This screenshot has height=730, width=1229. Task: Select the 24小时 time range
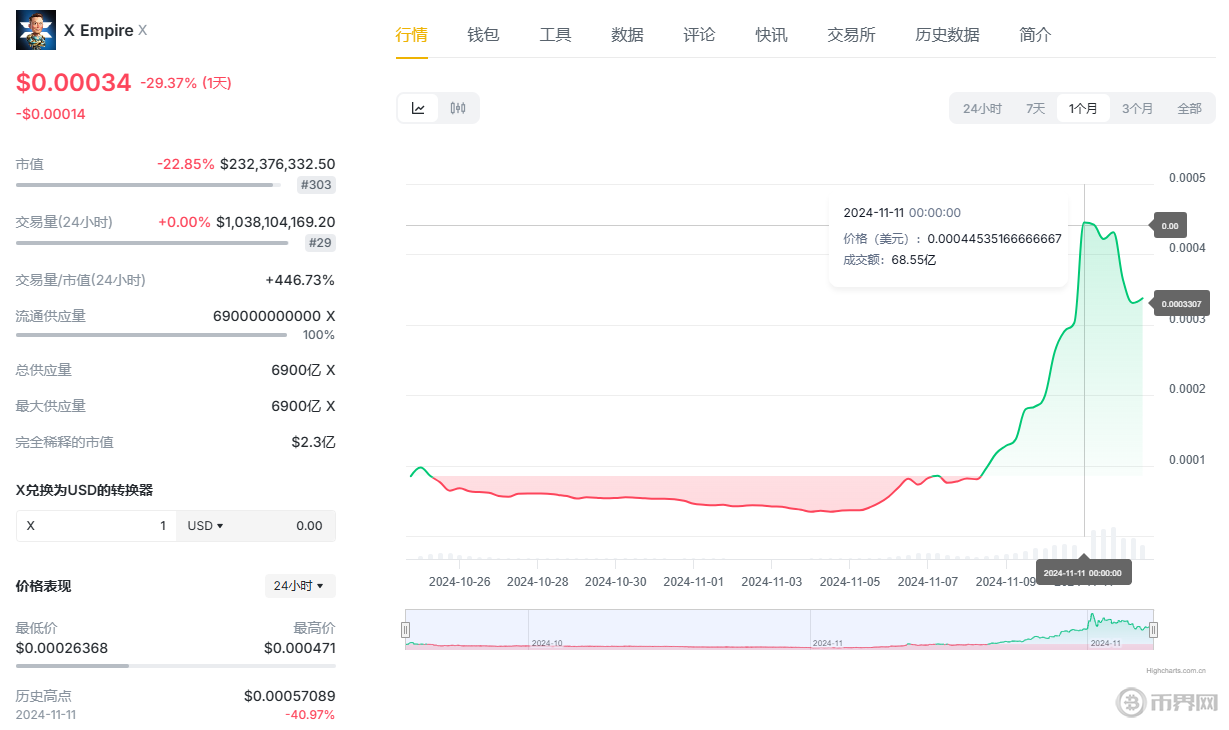pyautogui.click(x=982, y=108)
